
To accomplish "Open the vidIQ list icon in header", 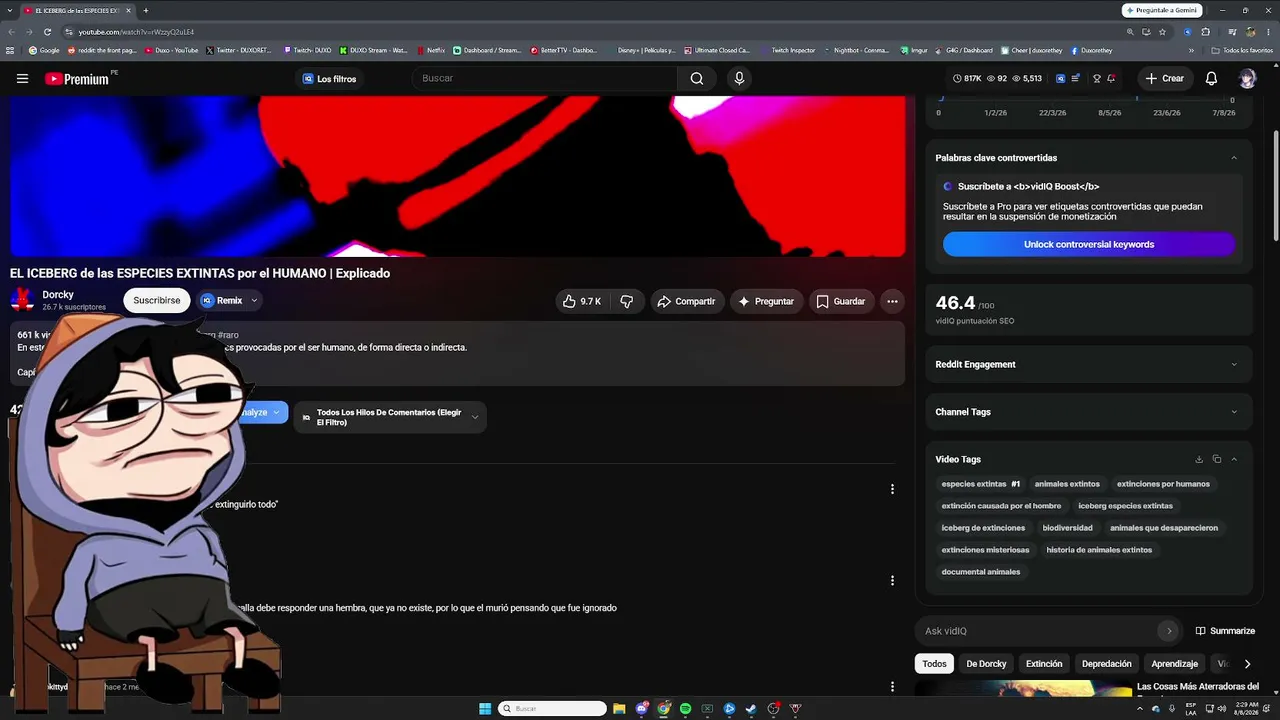I will point(1076,79).
